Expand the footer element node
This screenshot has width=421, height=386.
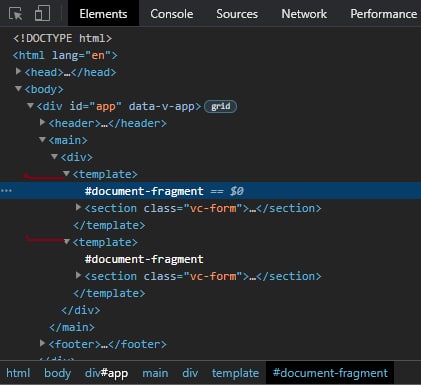[x=42, y=343]
